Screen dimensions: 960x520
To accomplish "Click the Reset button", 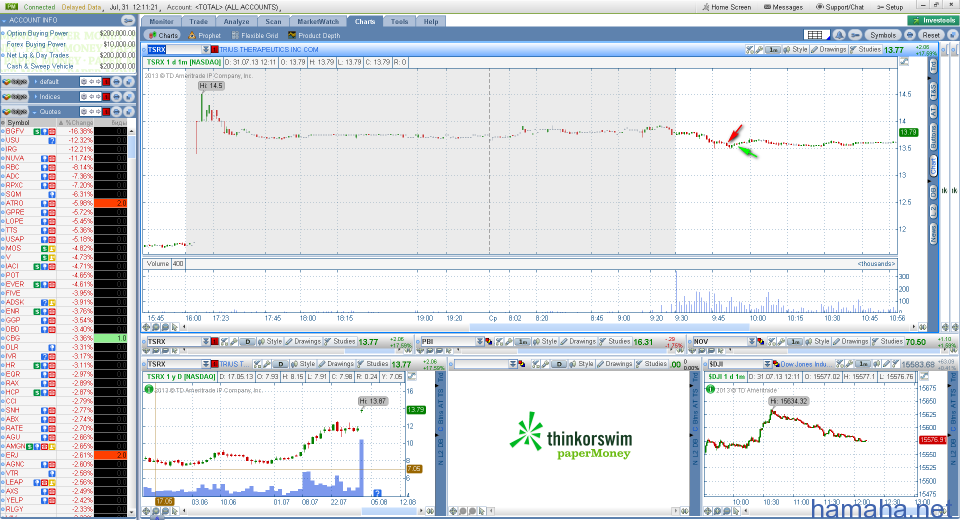I will 931,35.
